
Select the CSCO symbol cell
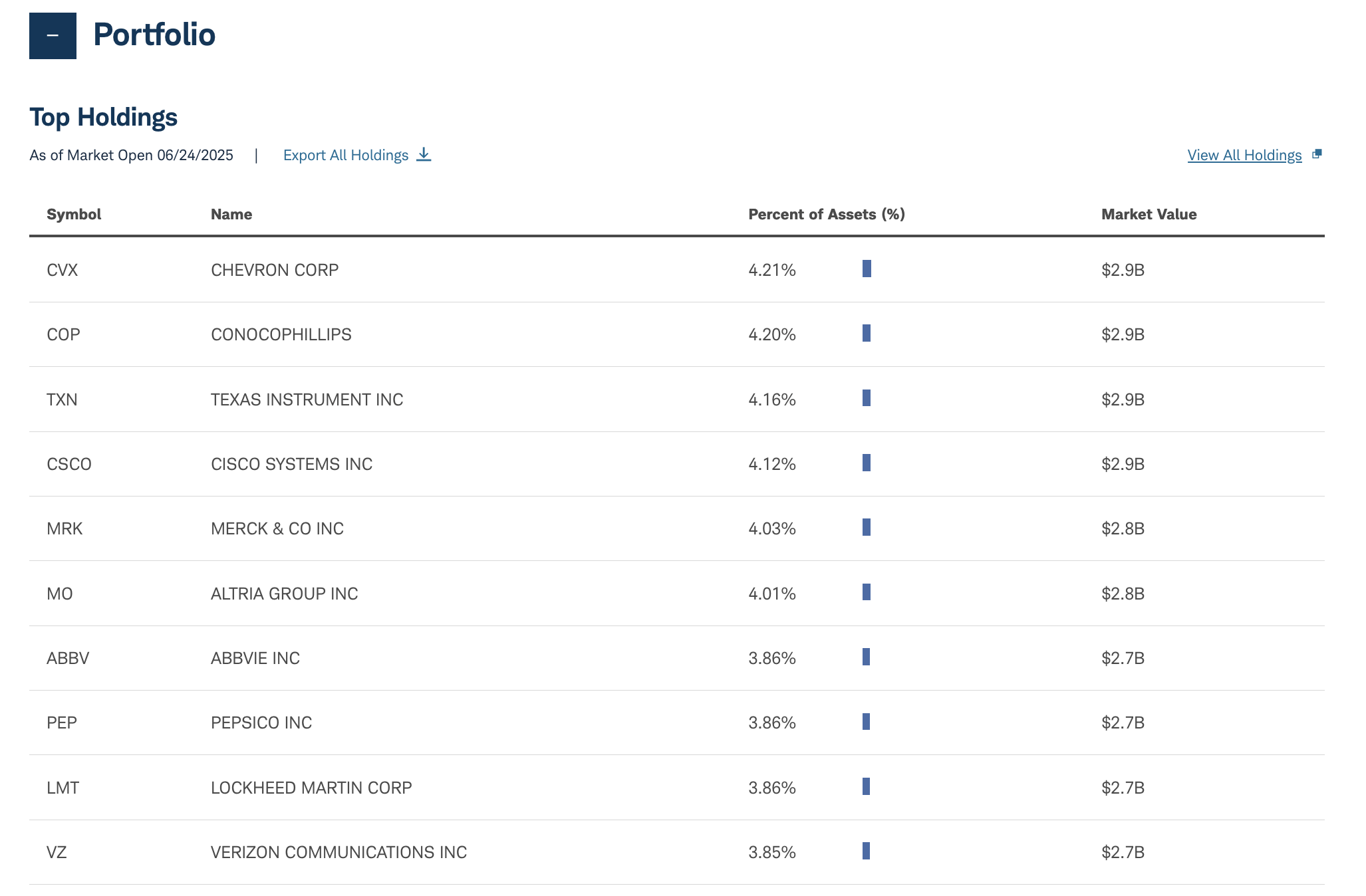pyautogui.click(x=69, y=464)
